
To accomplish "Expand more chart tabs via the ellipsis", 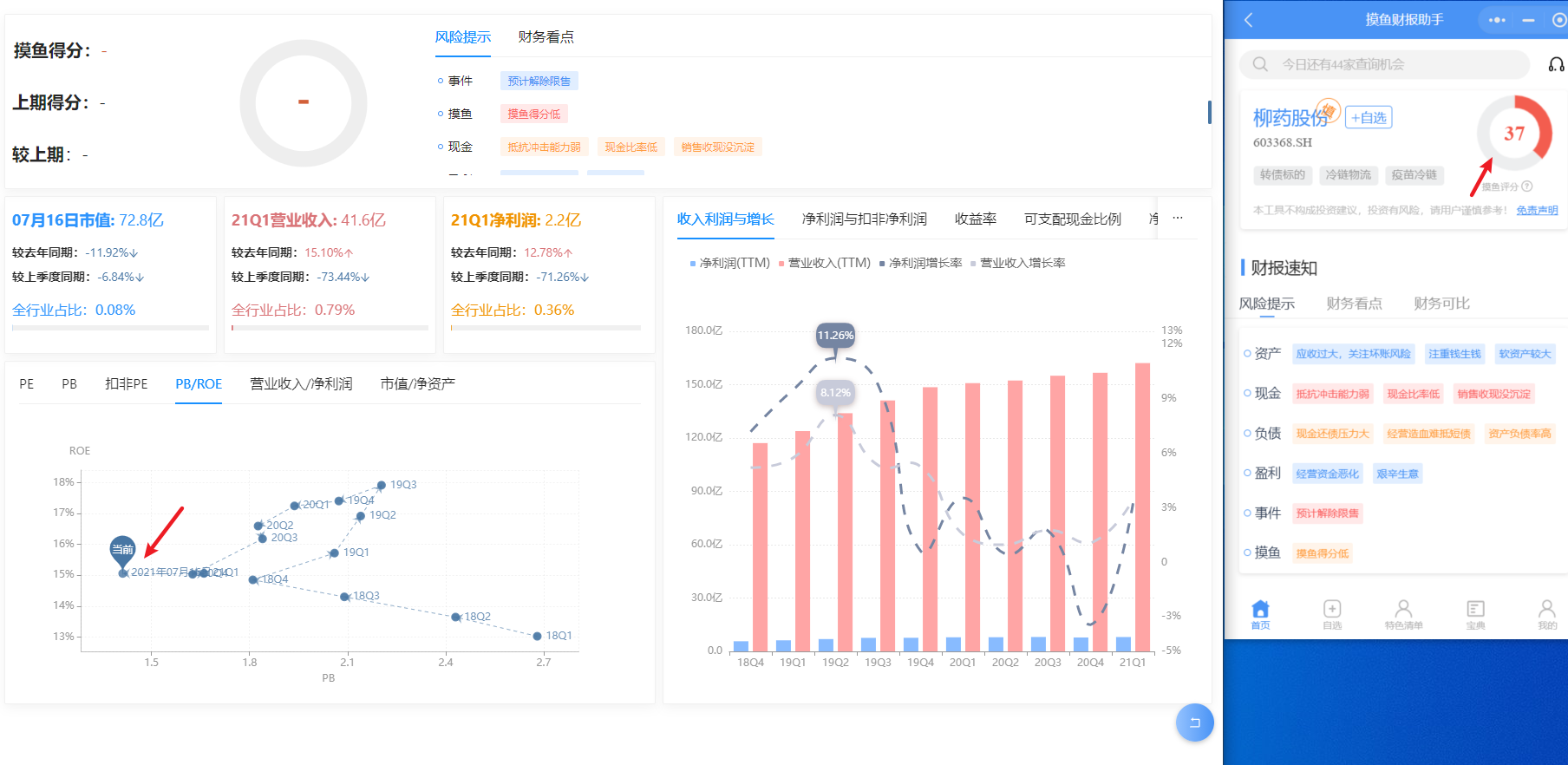I will click(x=1177, y=219).
